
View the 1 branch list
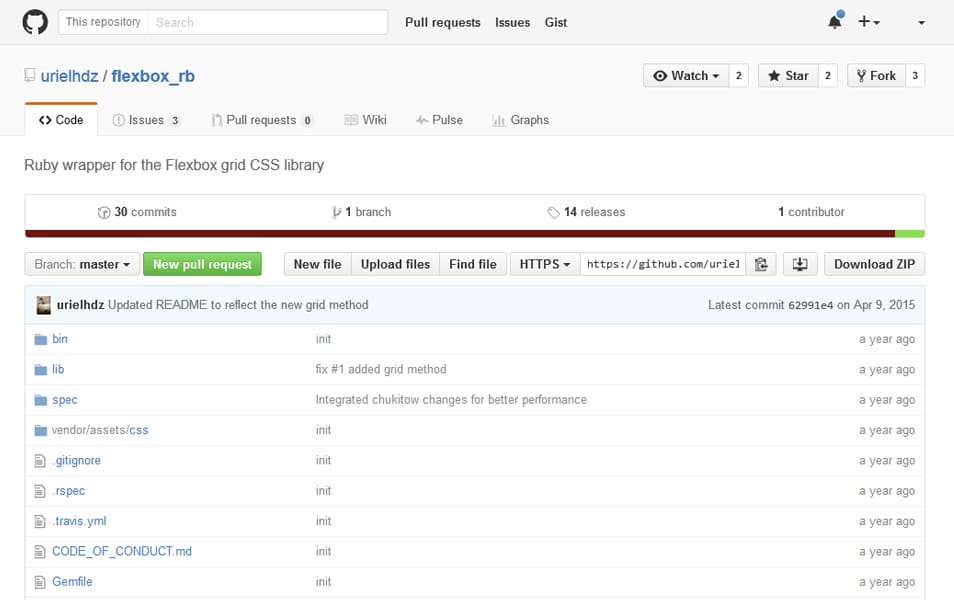[361, 212]
